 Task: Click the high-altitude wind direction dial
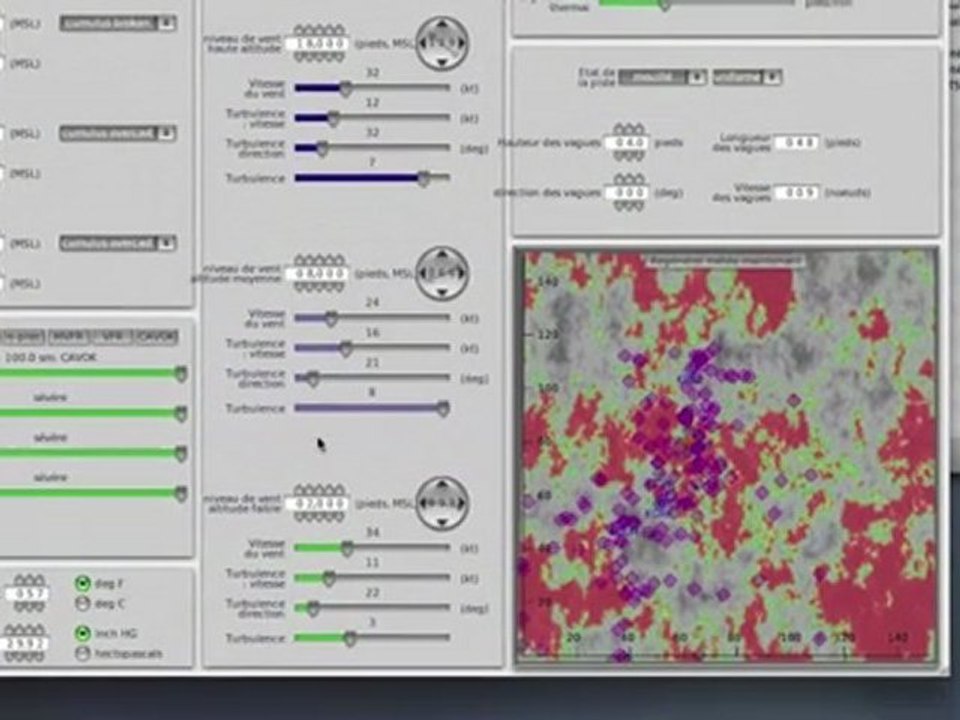pos(442,43)
